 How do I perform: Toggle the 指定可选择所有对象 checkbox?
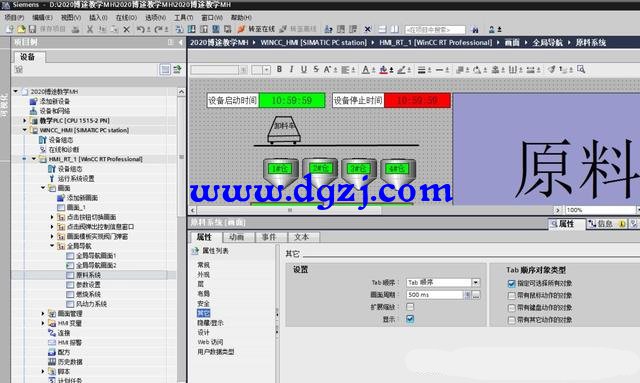(512, 283)
